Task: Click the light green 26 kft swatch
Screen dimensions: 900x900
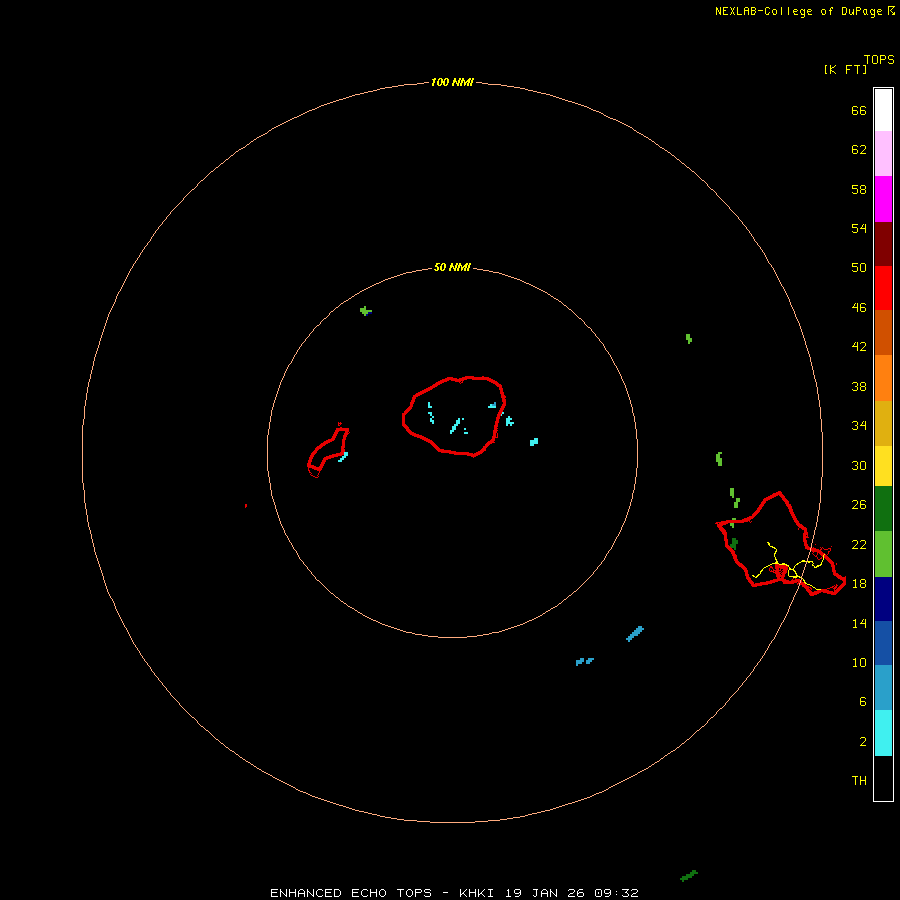Action: pos(883,554)
